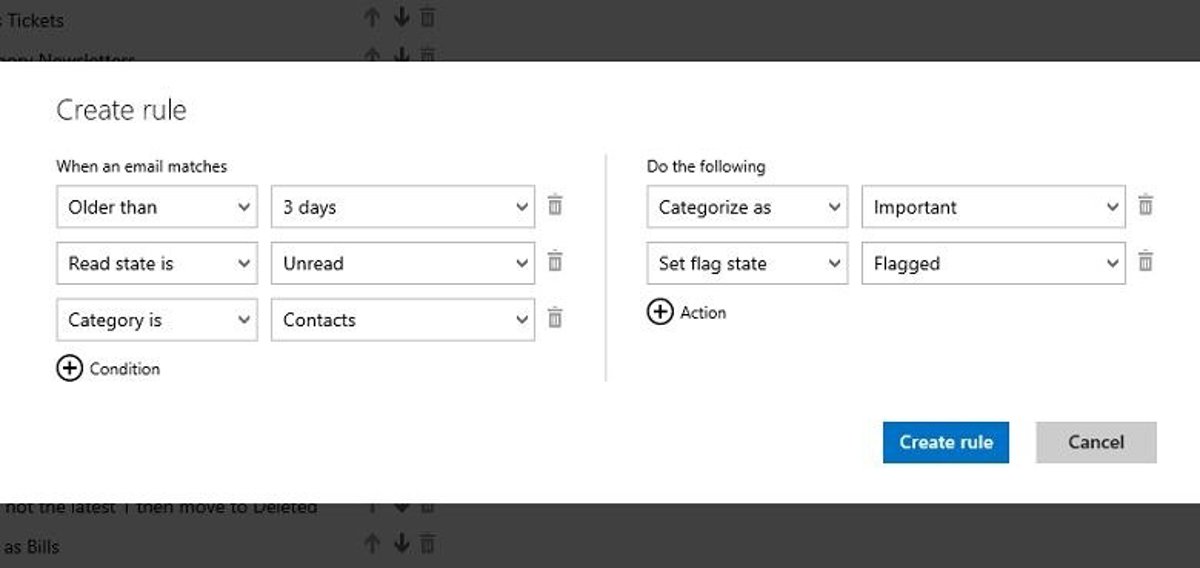Click the plus icon to add a condition
Viewport: 1200px width, 568px height.
click(69, 369)
